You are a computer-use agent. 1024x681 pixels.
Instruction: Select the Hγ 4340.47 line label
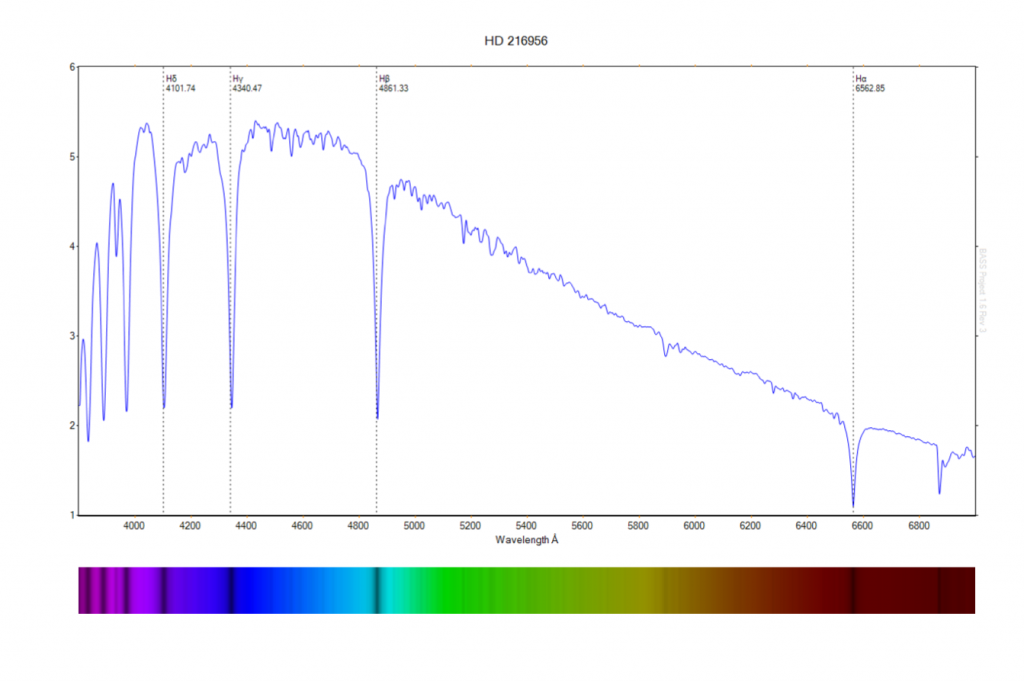247,83
